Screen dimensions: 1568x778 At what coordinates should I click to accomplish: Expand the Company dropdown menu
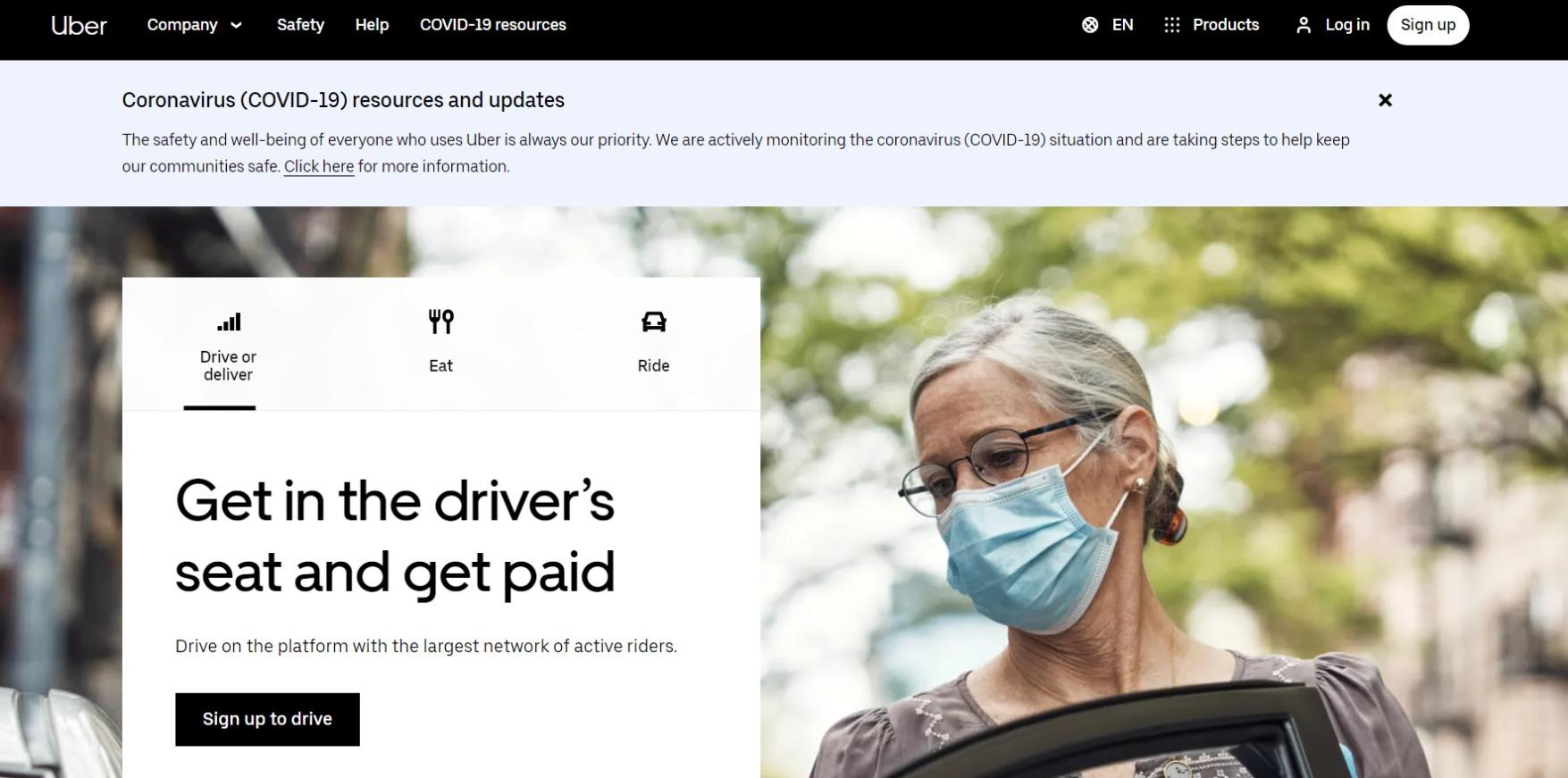(x=195, y=25)
